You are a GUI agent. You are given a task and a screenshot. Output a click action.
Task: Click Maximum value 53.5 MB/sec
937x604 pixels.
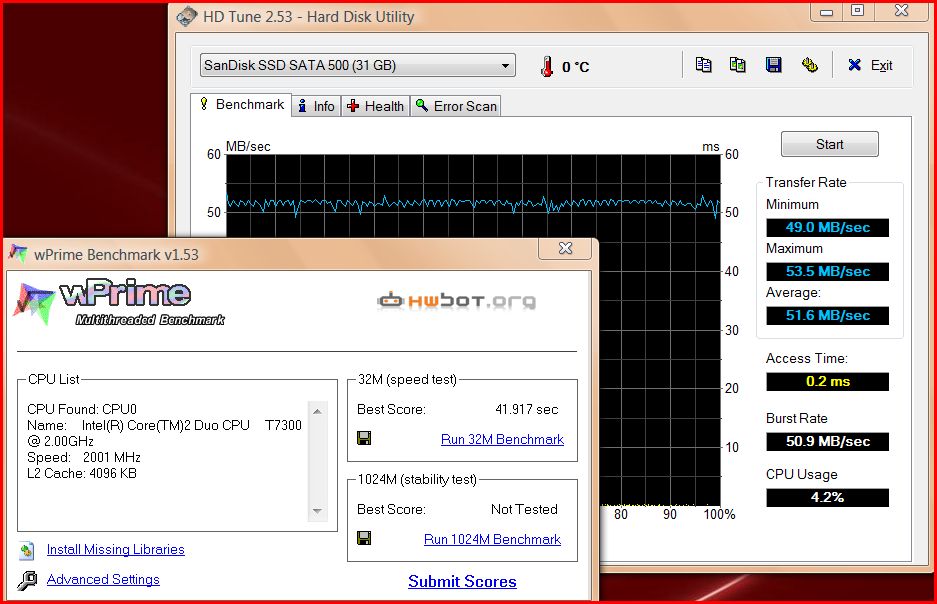tap(828, 271)
